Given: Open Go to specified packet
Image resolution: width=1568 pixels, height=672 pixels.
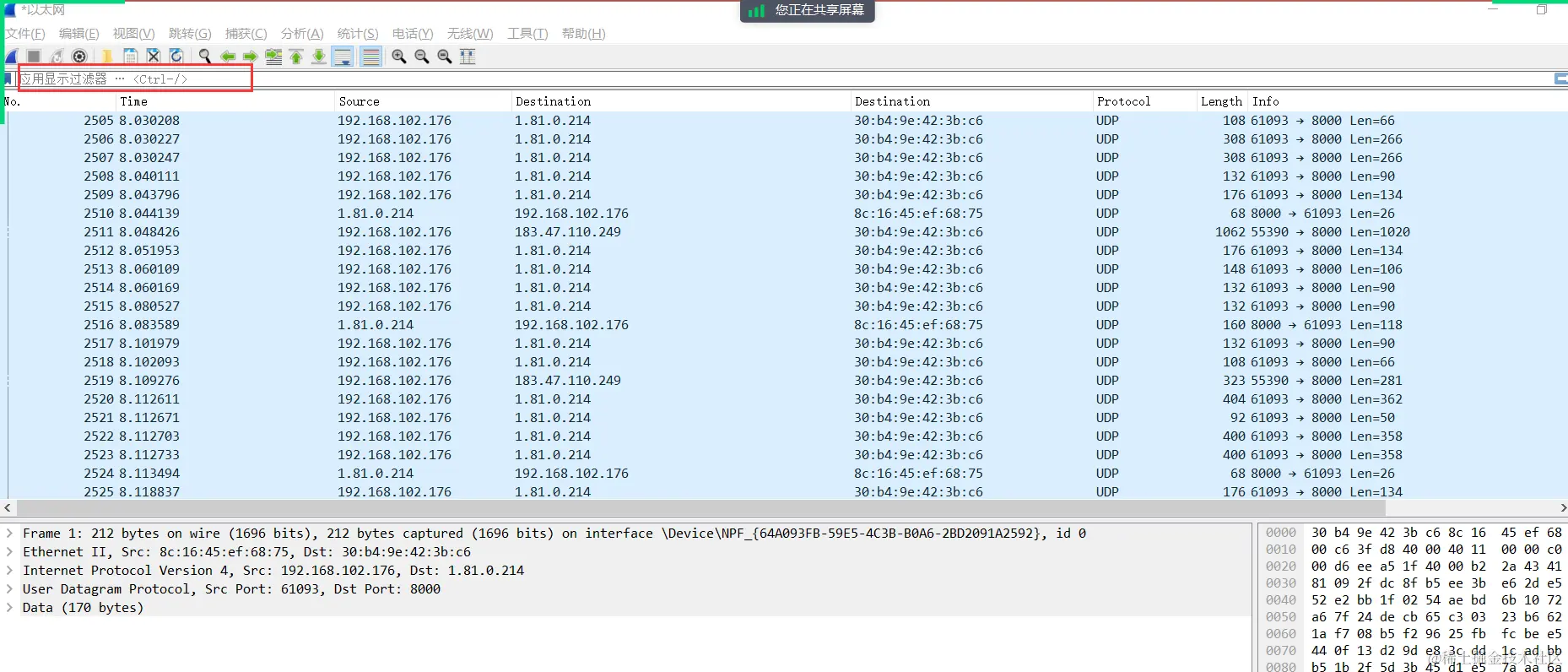Looking at the screenshot, I should (x=273, y=57).
